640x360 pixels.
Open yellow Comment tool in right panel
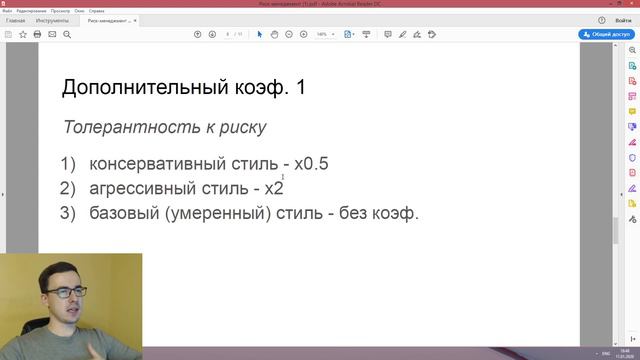tap(632, 111)
